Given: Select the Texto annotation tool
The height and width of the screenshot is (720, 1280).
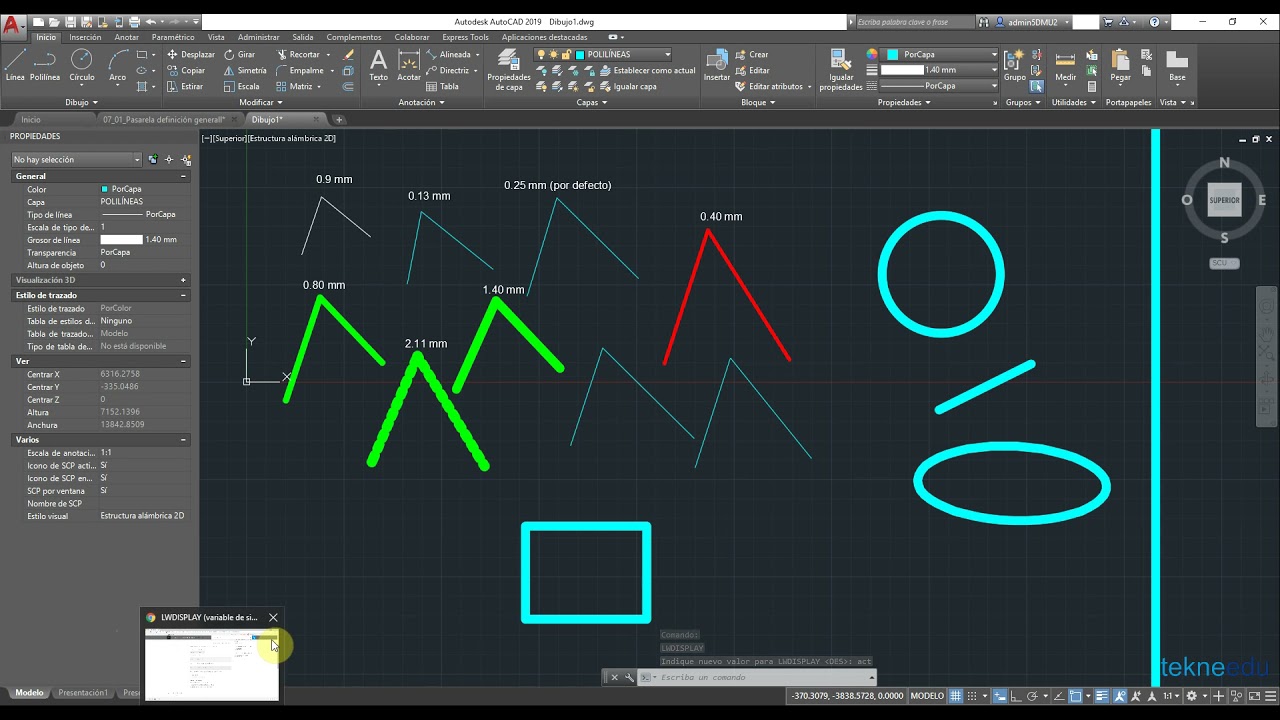Looking at the screenshot, I should point(378,65).
